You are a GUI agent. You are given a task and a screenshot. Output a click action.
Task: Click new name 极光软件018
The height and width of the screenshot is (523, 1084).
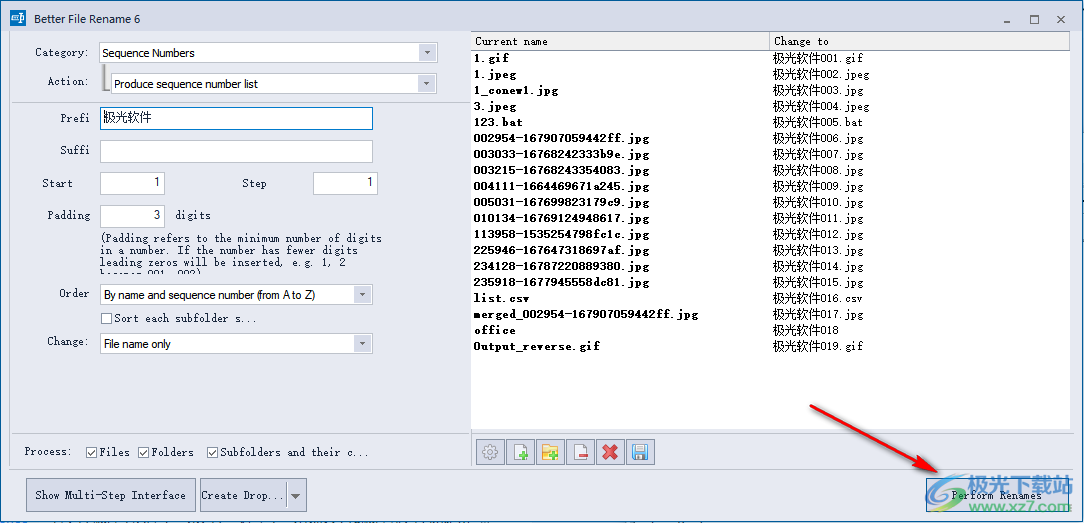pos(805,330)
